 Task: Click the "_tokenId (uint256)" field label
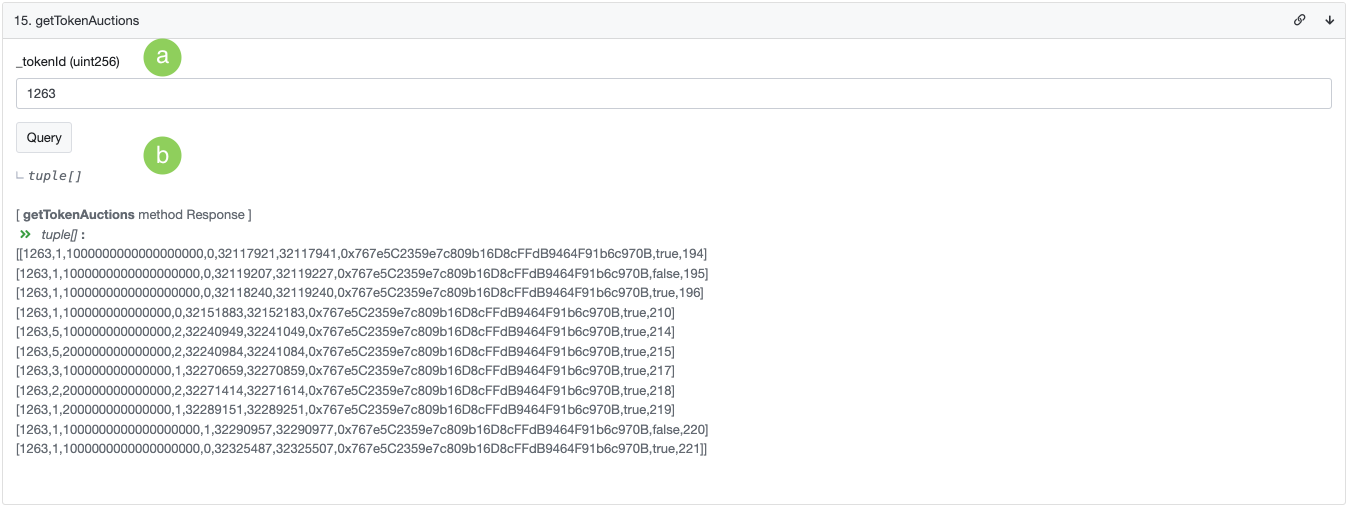click(68, 62)
